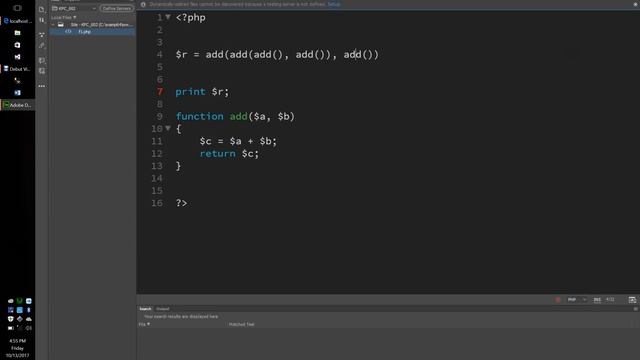Image resolution: width=640 pixels, height=360 pixels.
Task: Open the File Explorer taskbar icon
Action: point(17,33)
